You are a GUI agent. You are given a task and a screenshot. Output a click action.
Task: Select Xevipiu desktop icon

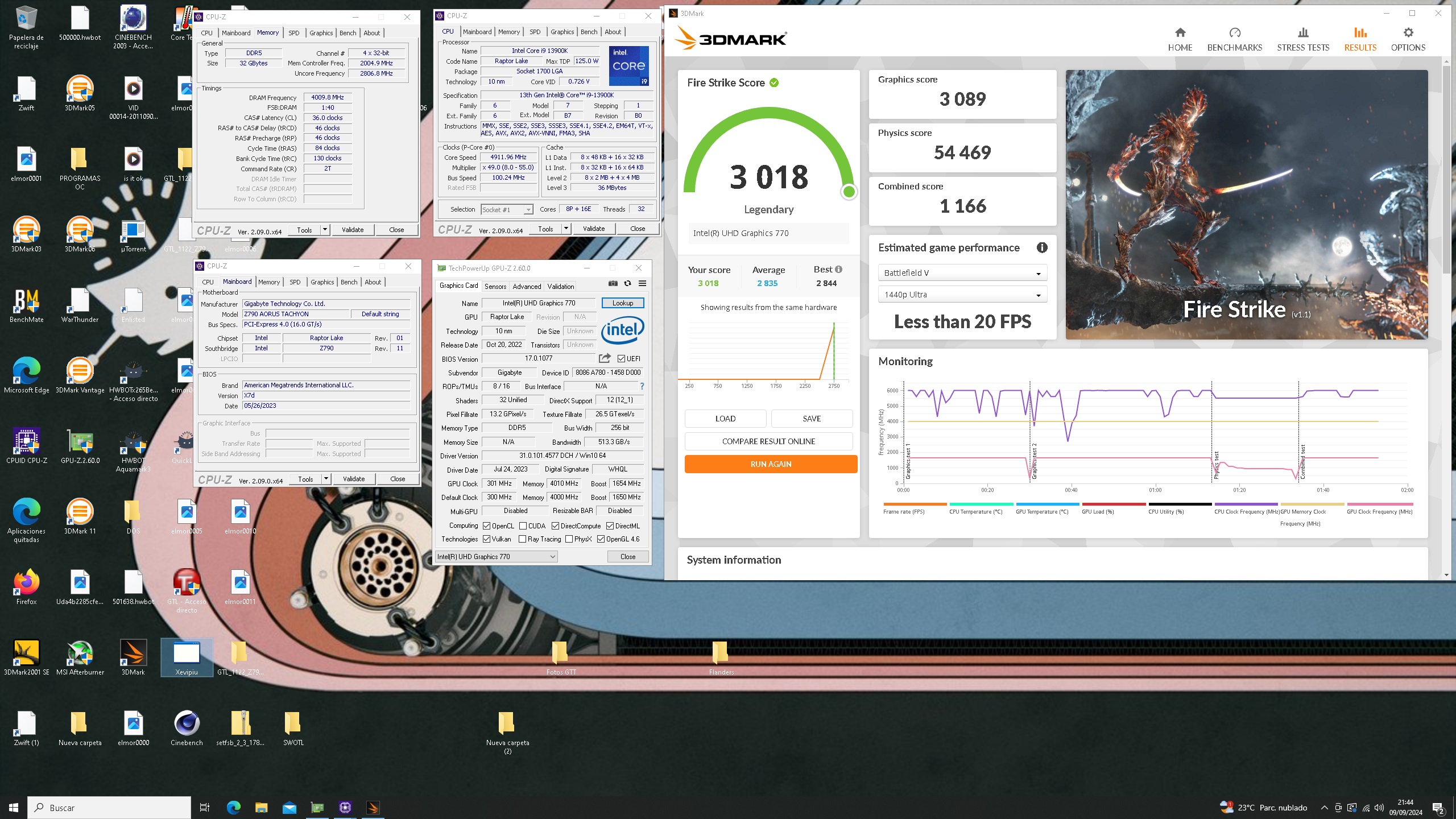pyautogui.click(x=187, y=658)
